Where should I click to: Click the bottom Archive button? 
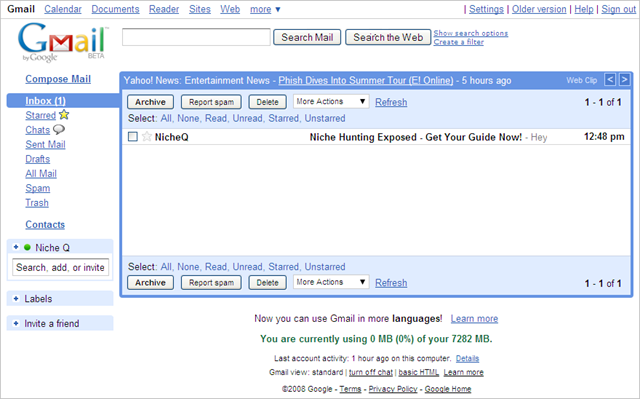150,283
